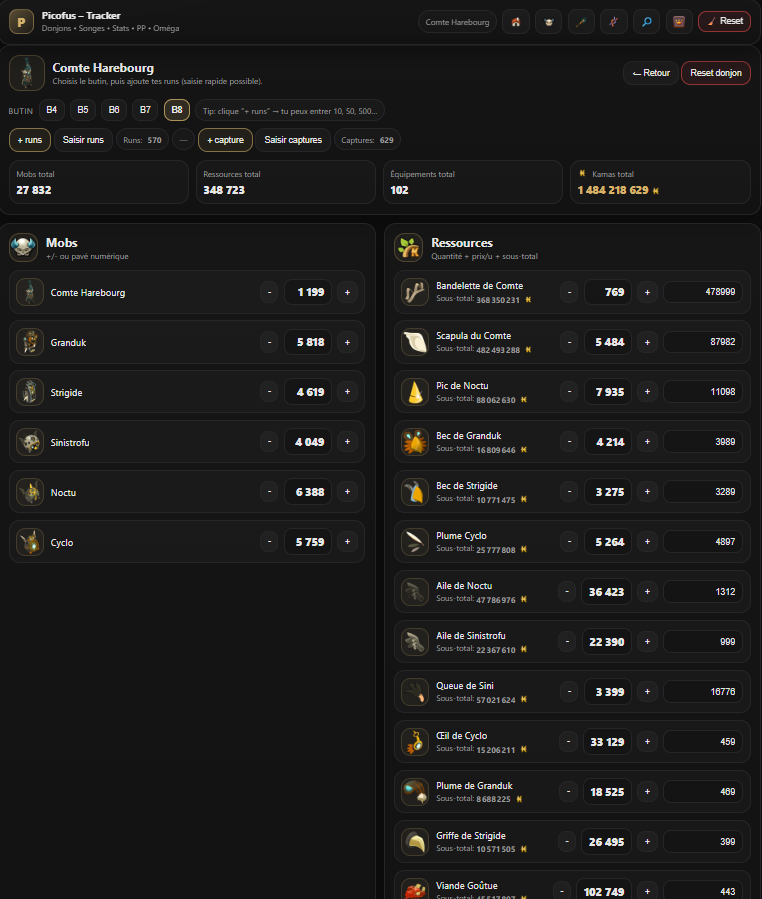Increase Strigide mob count

[x=347, y=392]
